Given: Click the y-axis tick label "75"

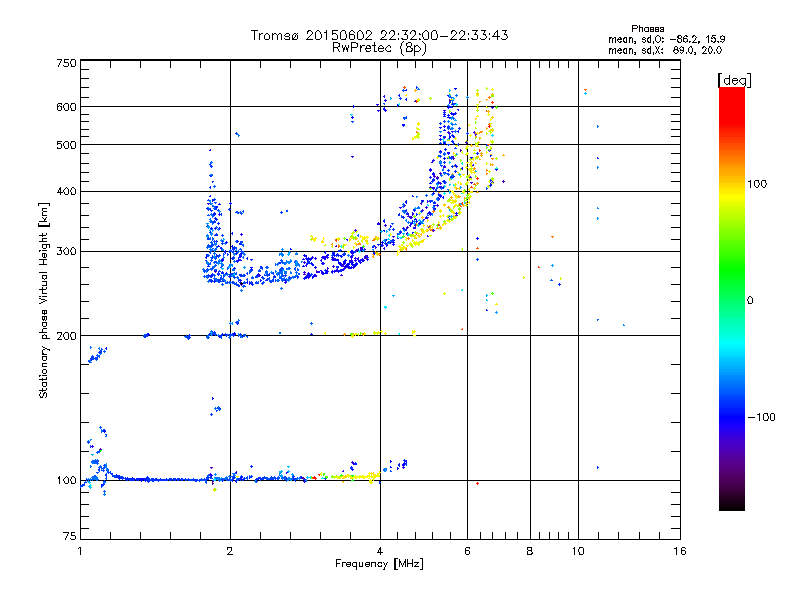Looking at the screenshot, I should click(x=70, y=536).
